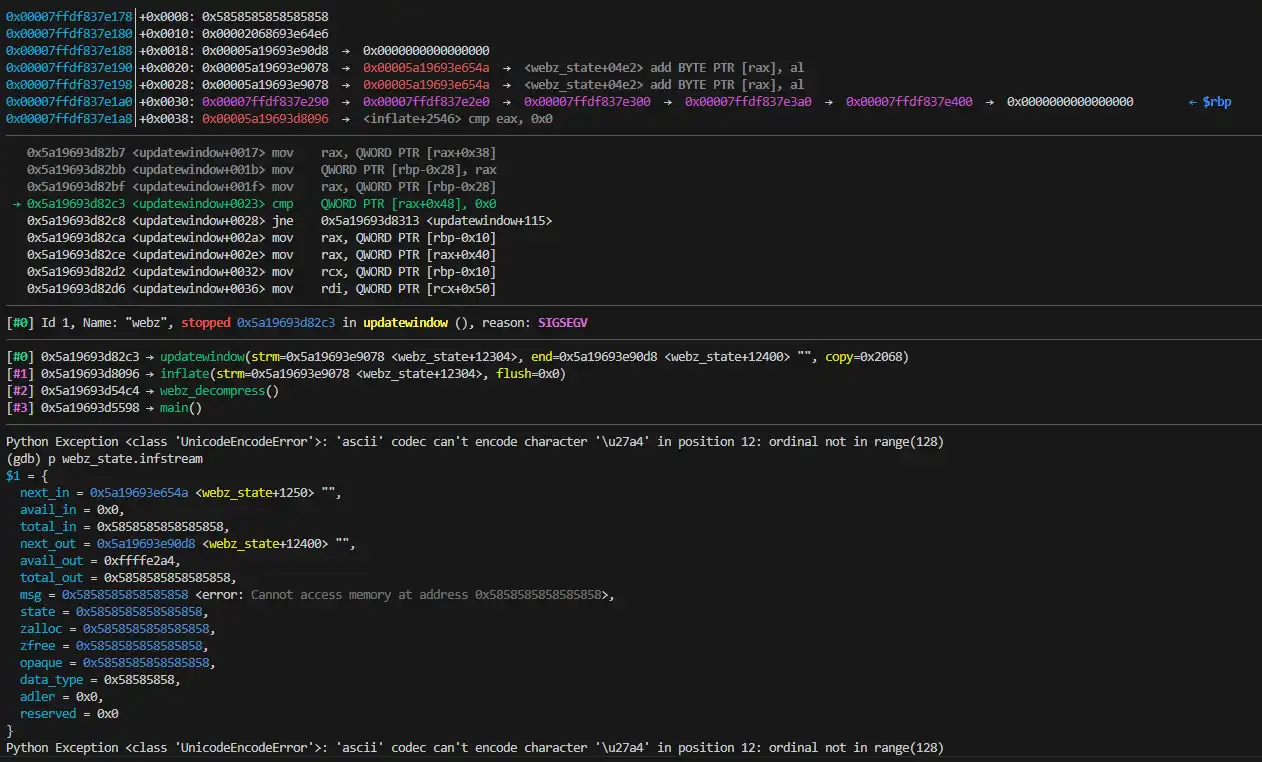Click the data_type value 0x58585858

tap(142, 680)
